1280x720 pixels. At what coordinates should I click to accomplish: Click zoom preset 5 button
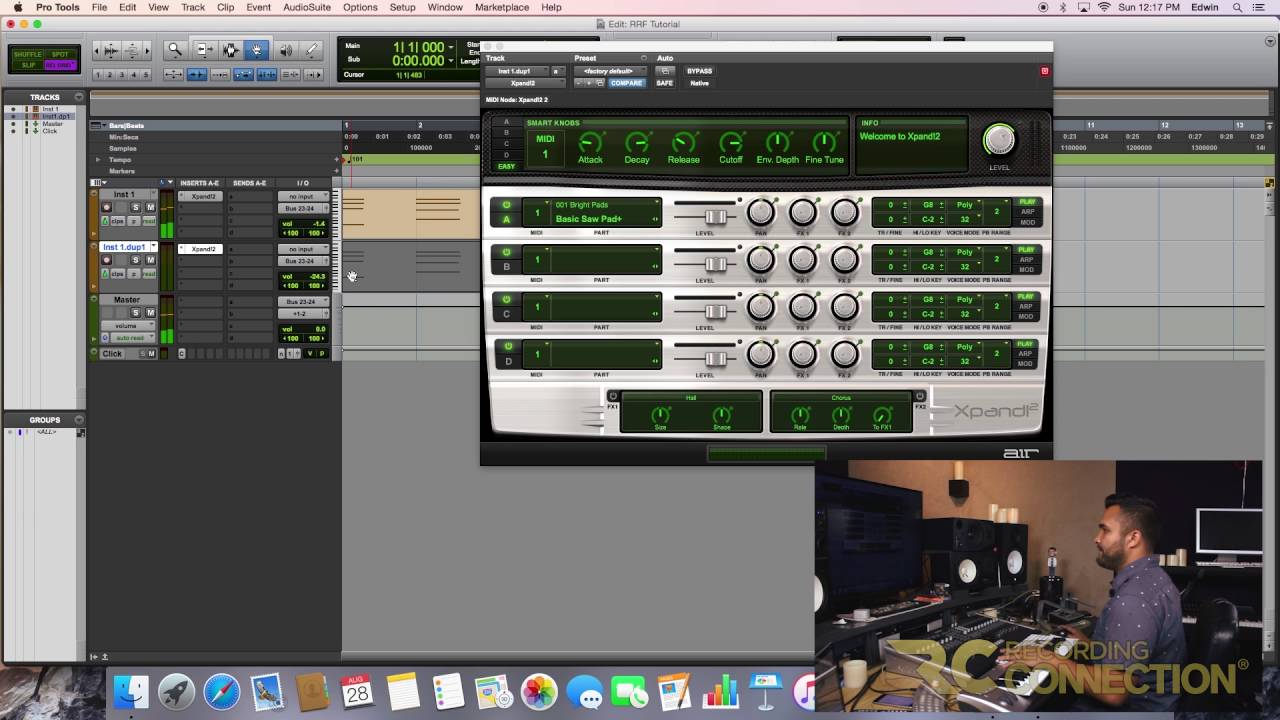(x=146, y=75)
